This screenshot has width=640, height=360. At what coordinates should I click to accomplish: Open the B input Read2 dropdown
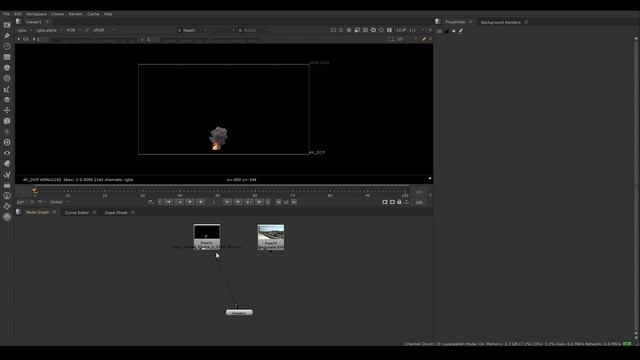(x=253, y=30)
